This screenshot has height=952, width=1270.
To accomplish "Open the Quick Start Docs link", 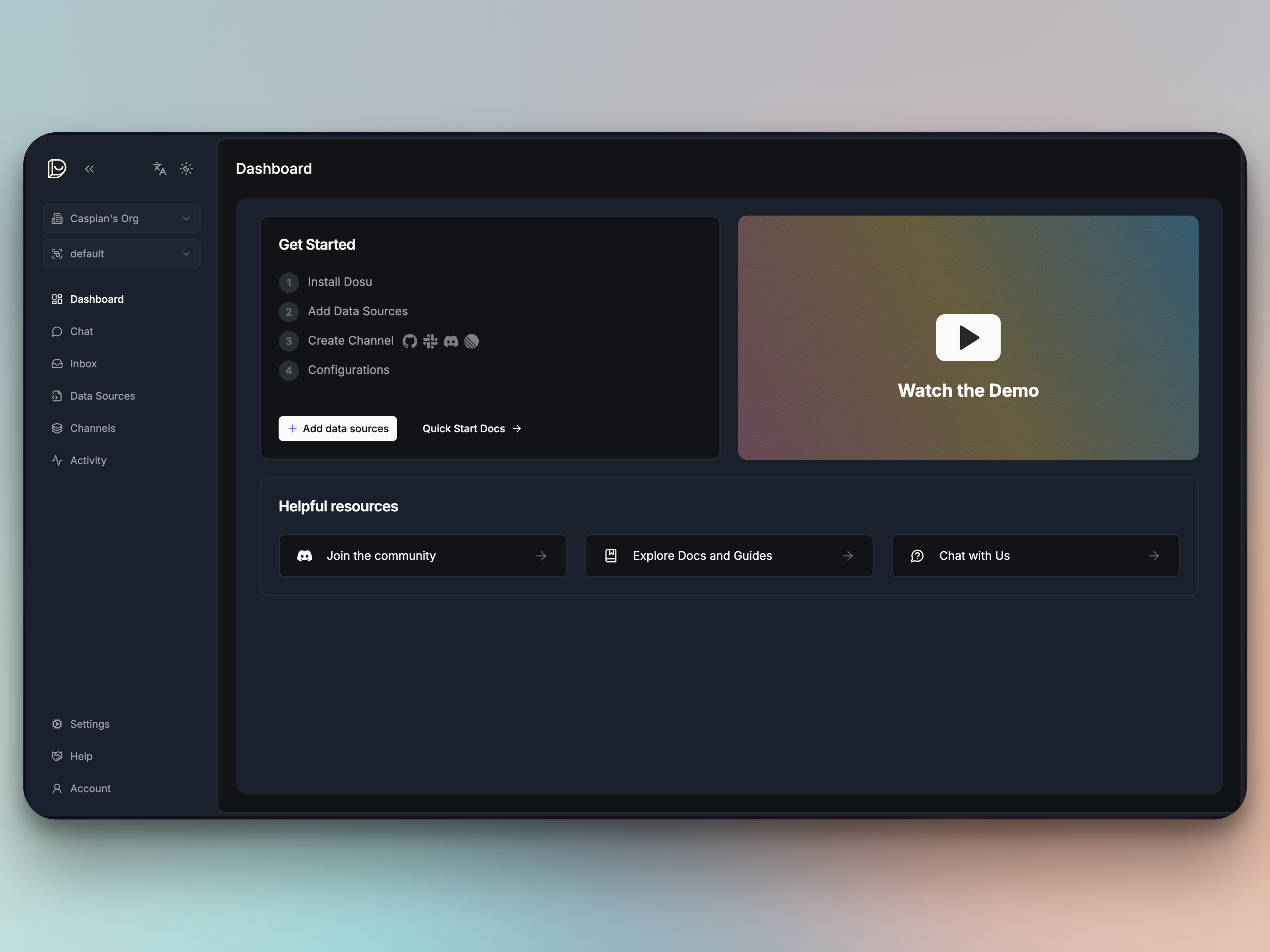I will pyautogui.click(x=471, y=429).
